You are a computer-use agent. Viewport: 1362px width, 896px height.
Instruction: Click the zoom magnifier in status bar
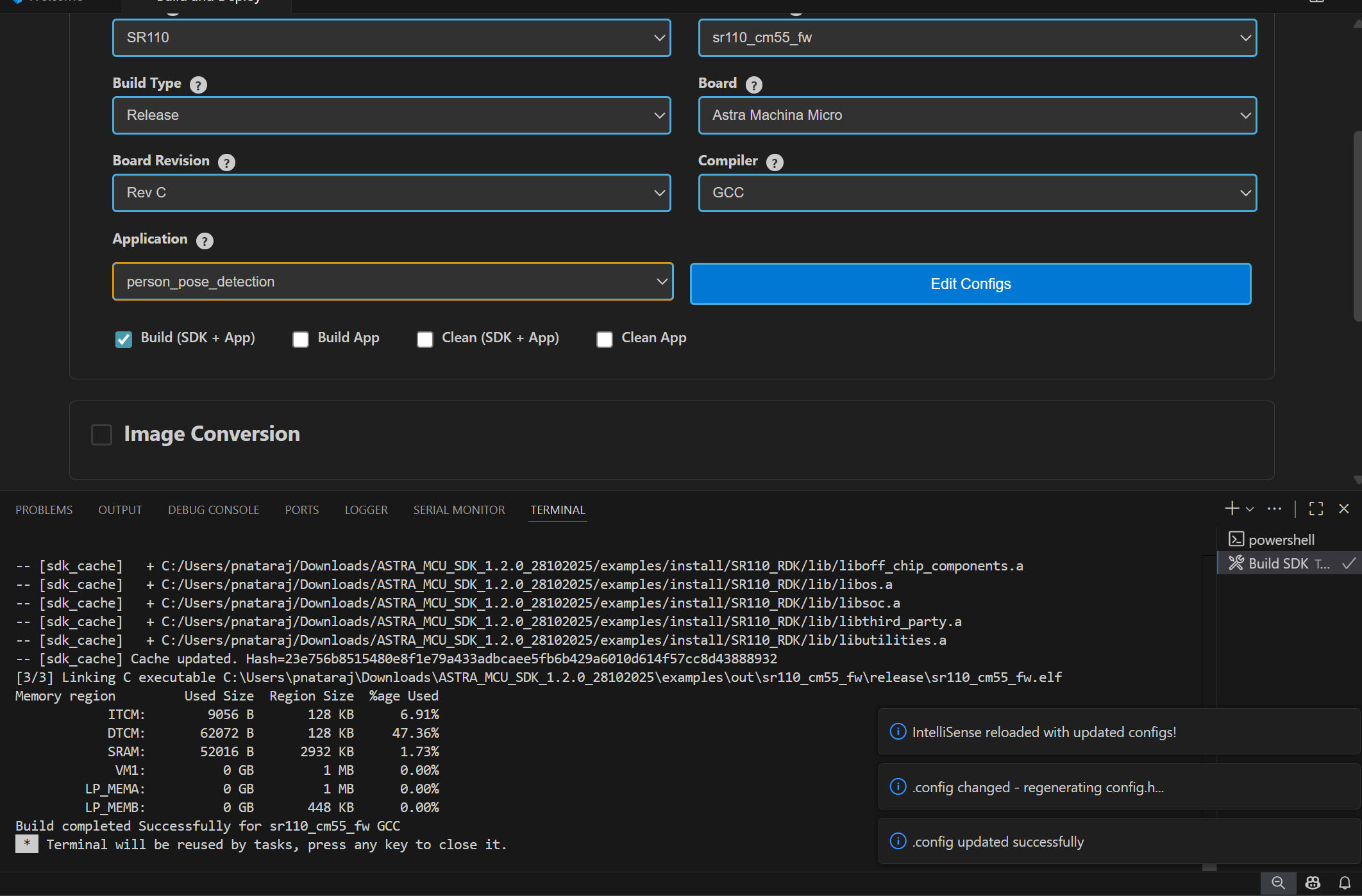pos(1278,883)
